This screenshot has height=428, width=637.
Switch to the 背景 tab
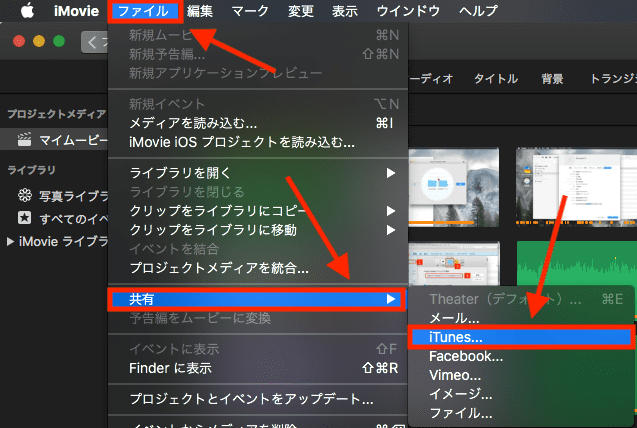pyautogui.click(x=552, y=78)
